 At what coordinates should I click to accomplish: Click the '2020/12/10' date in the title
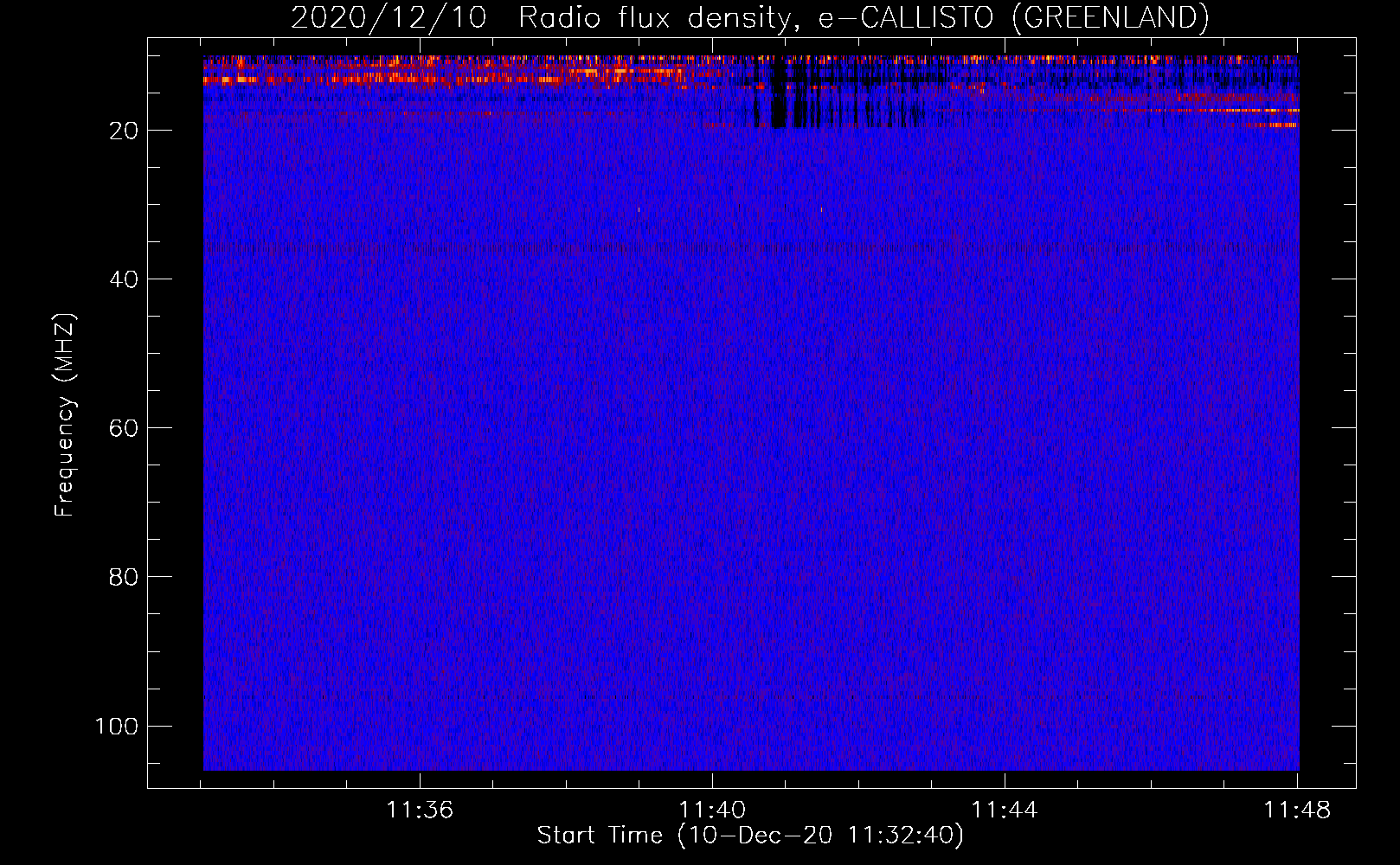389,17
